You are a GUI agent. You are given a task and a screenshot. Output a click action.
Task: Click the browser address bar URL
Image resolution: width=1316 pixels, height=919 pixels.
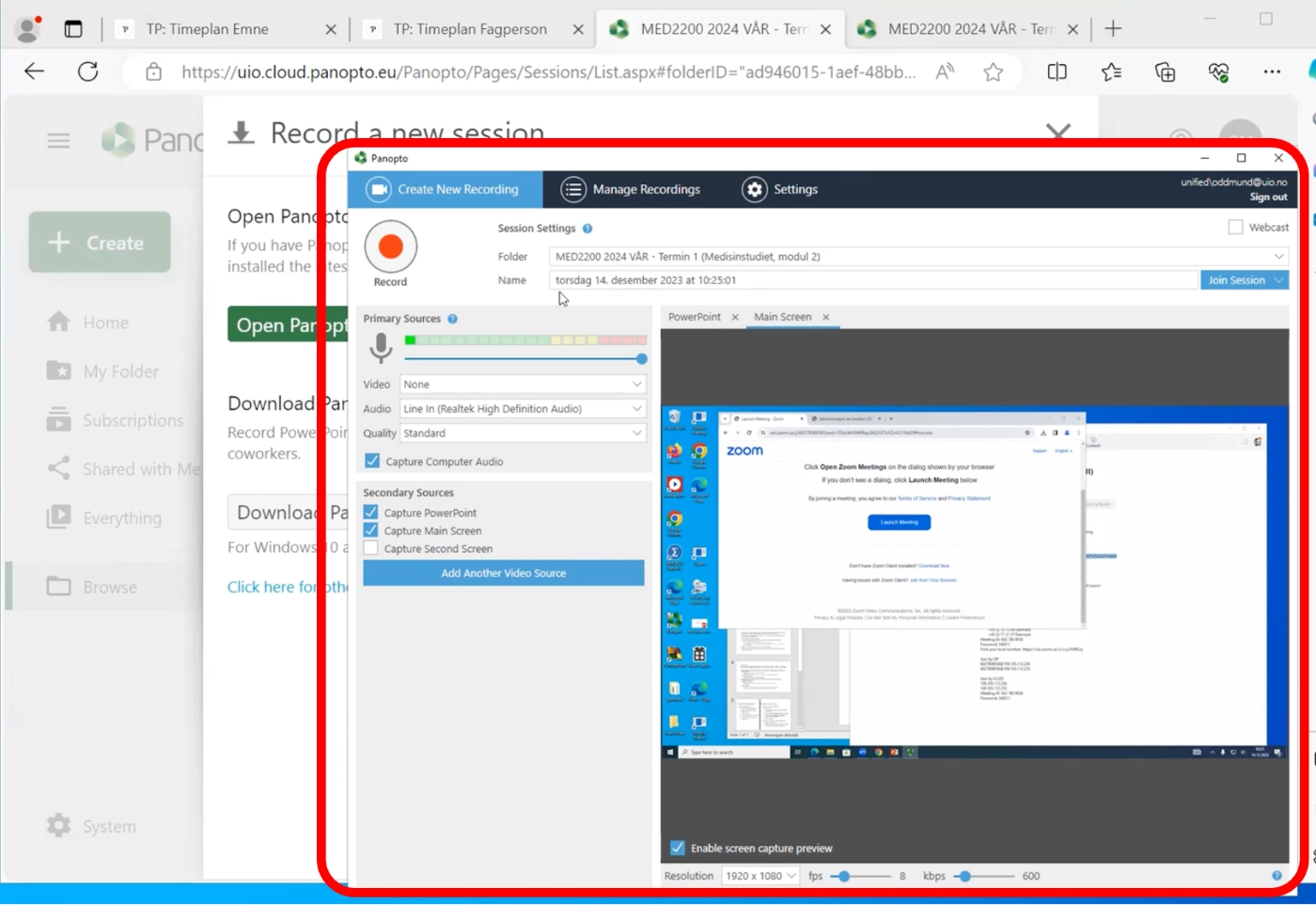click(548, 72)
